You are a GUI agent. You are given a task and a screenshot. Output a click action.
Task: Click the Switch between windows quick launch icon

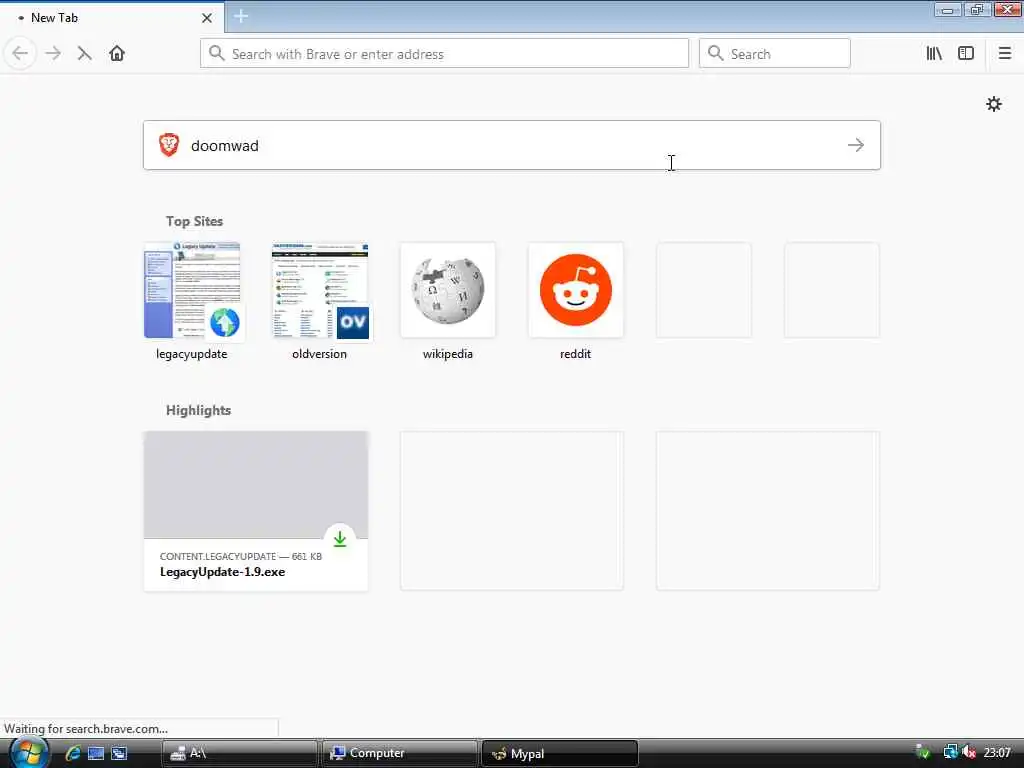click(x=119, y=754)
